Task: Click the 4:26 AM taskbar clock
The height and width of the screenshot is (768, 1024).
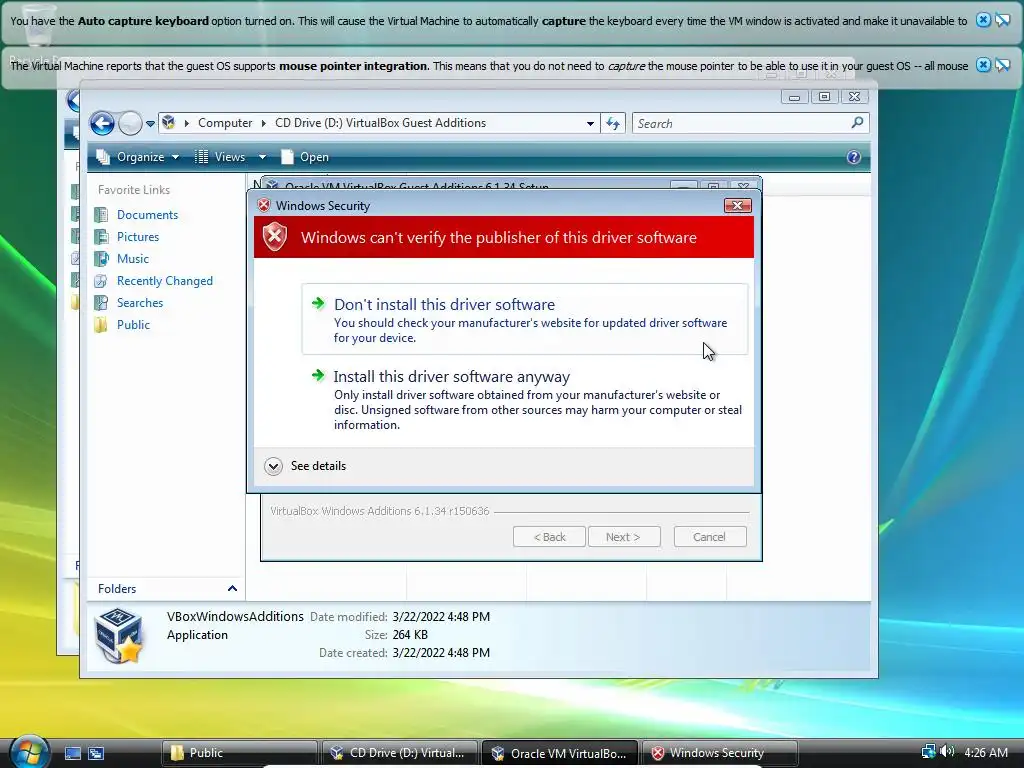Action: pos(986,752)
